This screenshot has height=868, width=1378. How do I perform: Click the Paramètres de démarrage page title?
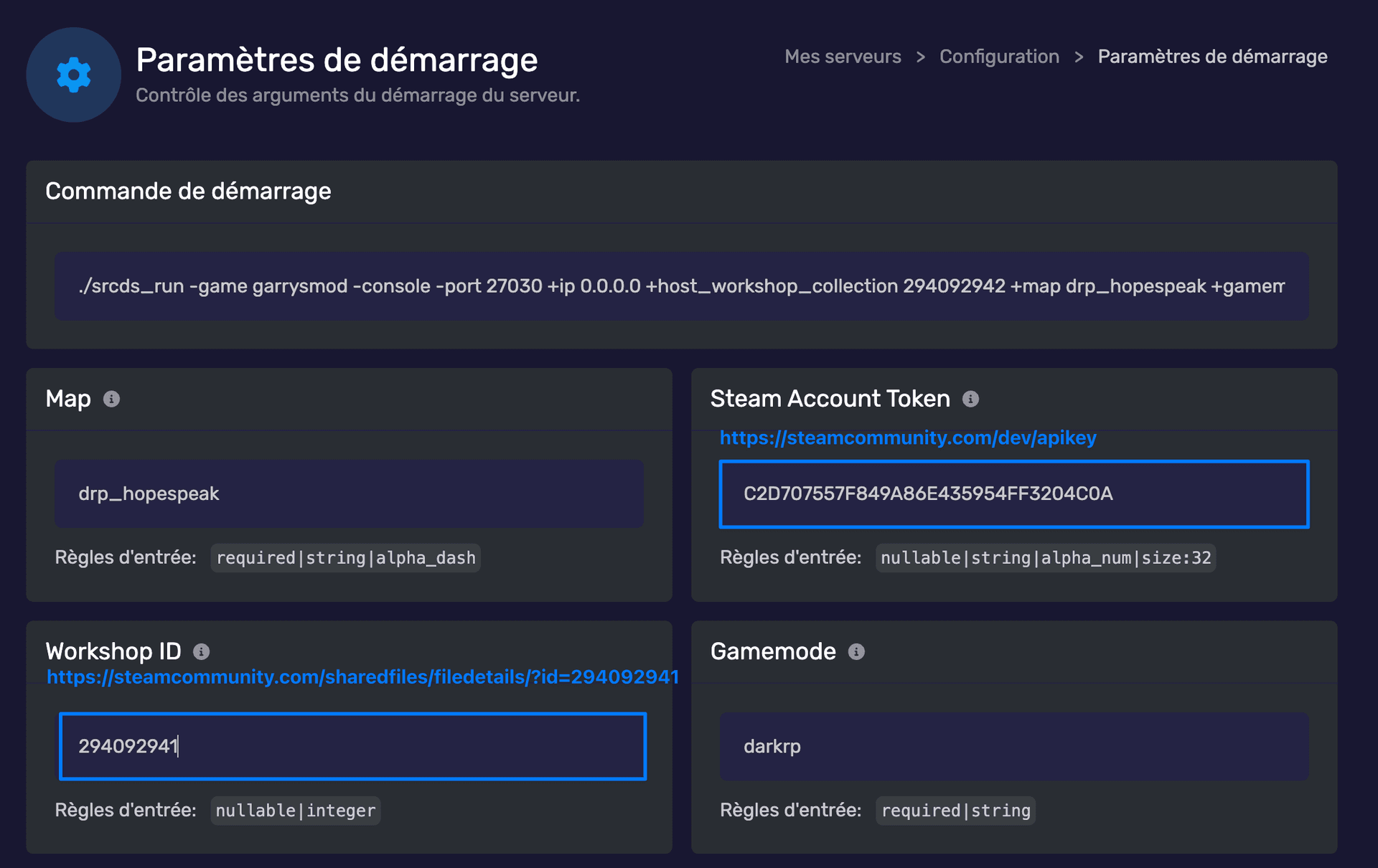337,60
